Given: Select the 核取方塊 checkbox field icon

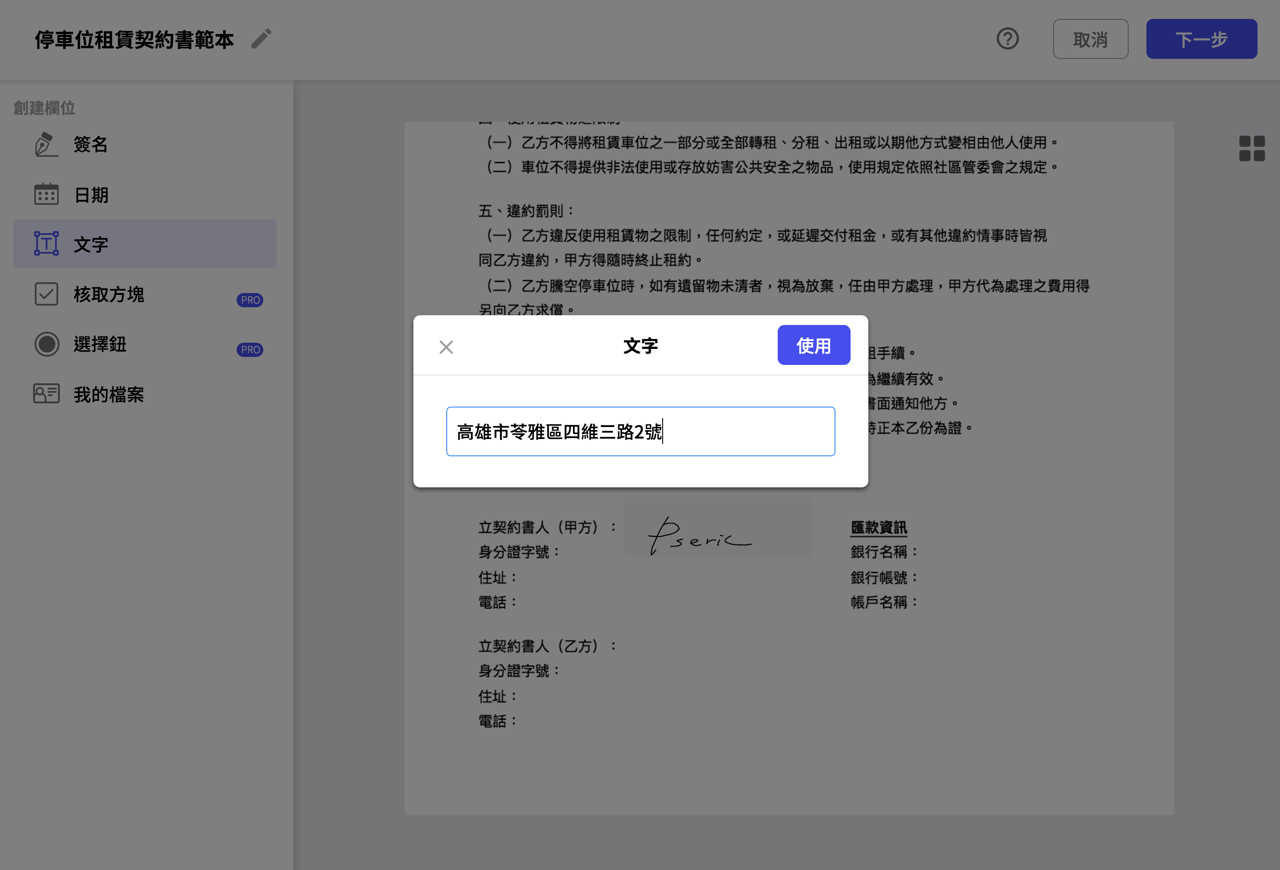Looking at the screenshot, I should click(x=46, y=294).
